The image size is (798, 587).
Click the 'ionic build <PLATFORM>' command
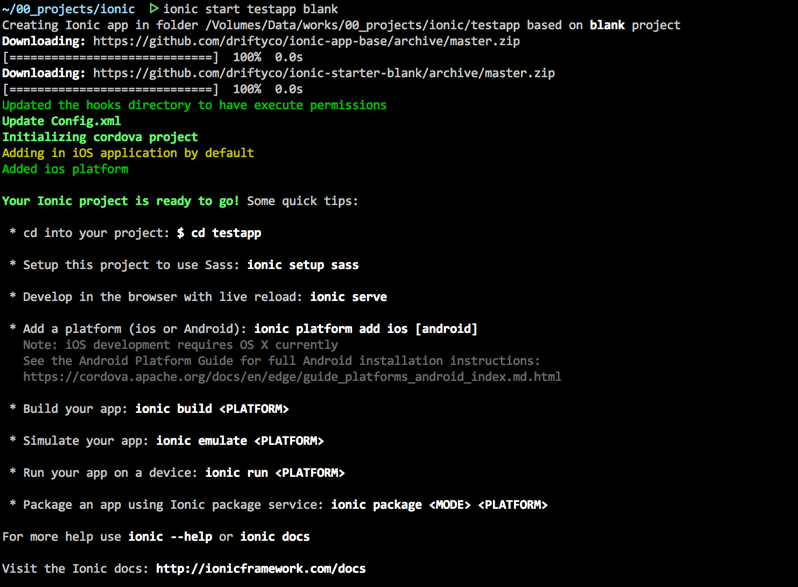pos(212,409)
